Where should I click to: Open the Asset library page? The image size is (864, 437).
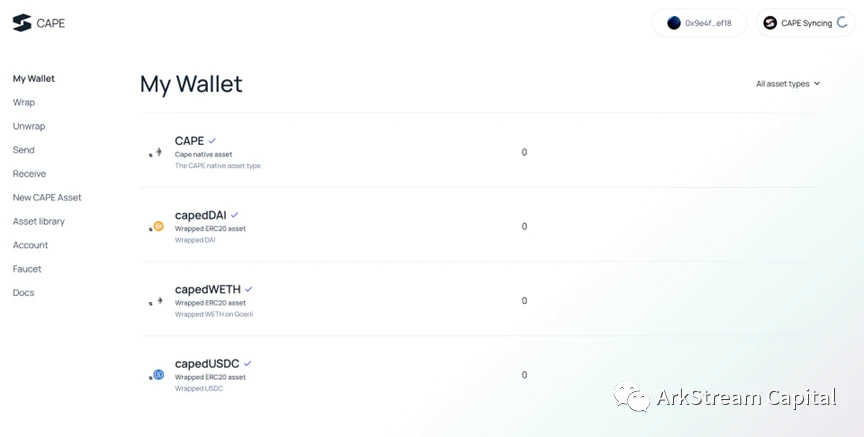point(39,222)
